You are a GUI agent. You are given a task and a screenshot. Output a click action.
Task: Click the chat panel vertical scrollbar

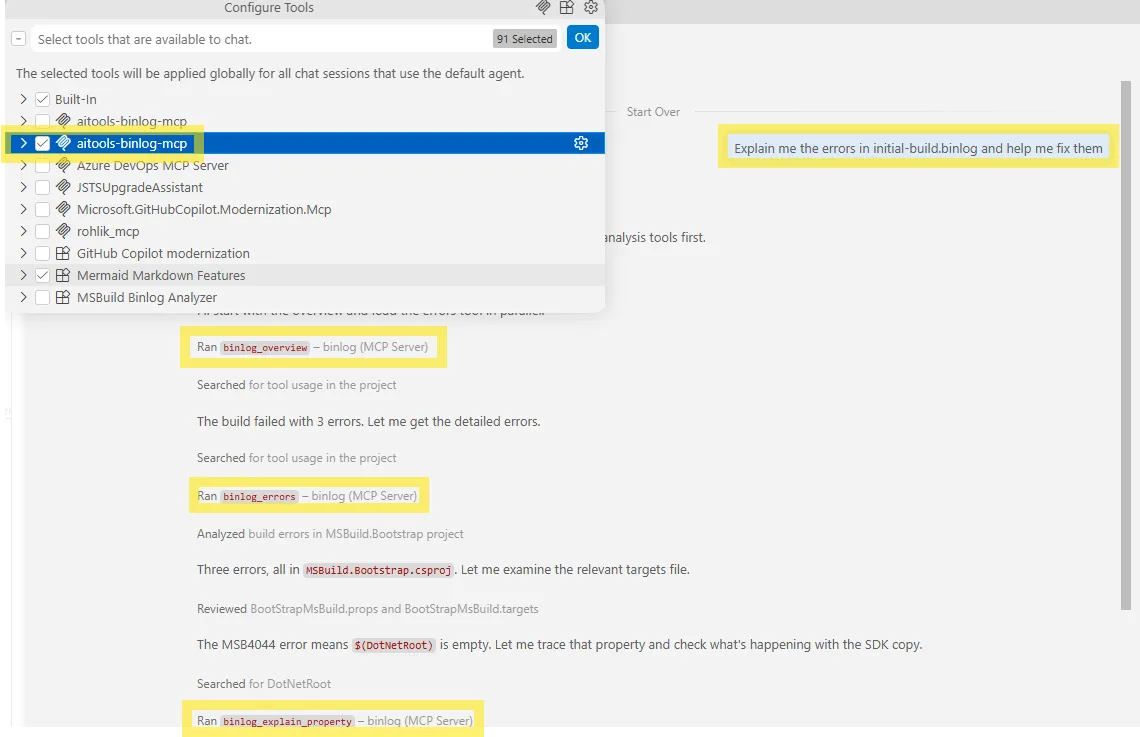point(1125,345)
